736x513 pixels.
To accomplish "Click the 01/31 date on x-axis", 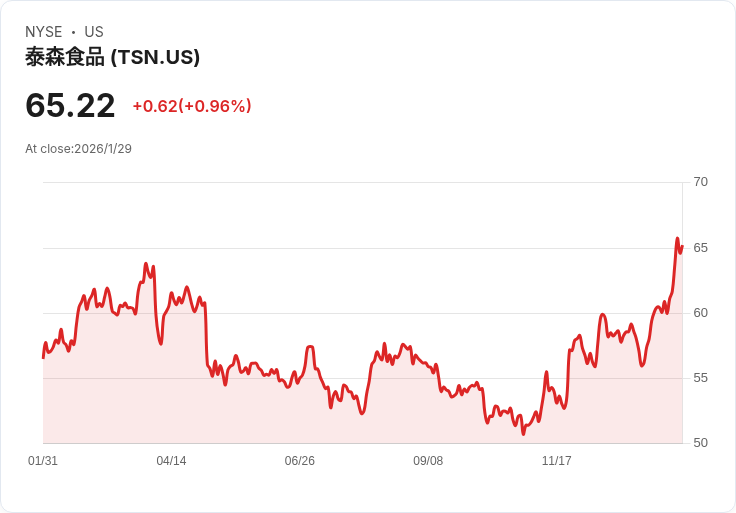I will point(43,461).
